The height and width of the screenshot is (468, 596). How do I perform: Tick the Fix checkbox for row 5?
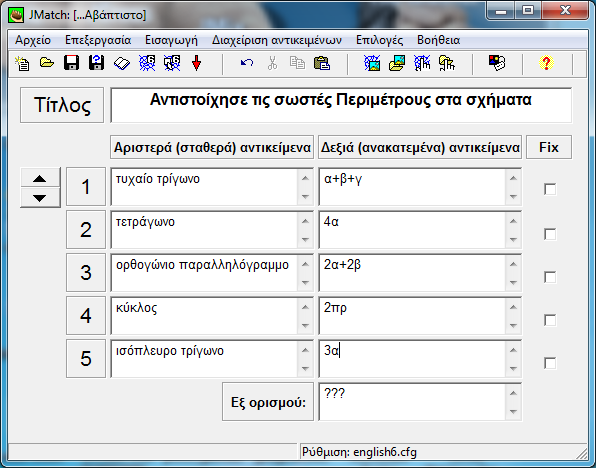pyautogui.click(x=550, y=363)
